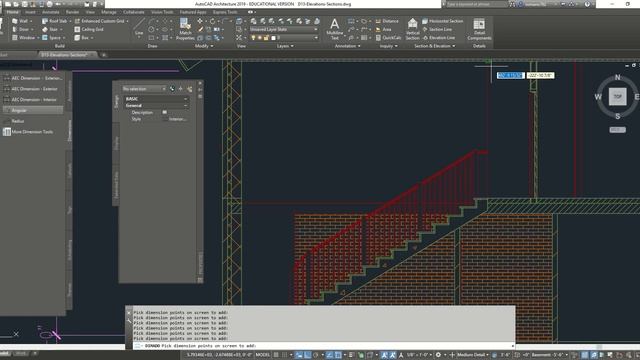
Task: Expand the Modify panel dropdown
Action: 204,46
